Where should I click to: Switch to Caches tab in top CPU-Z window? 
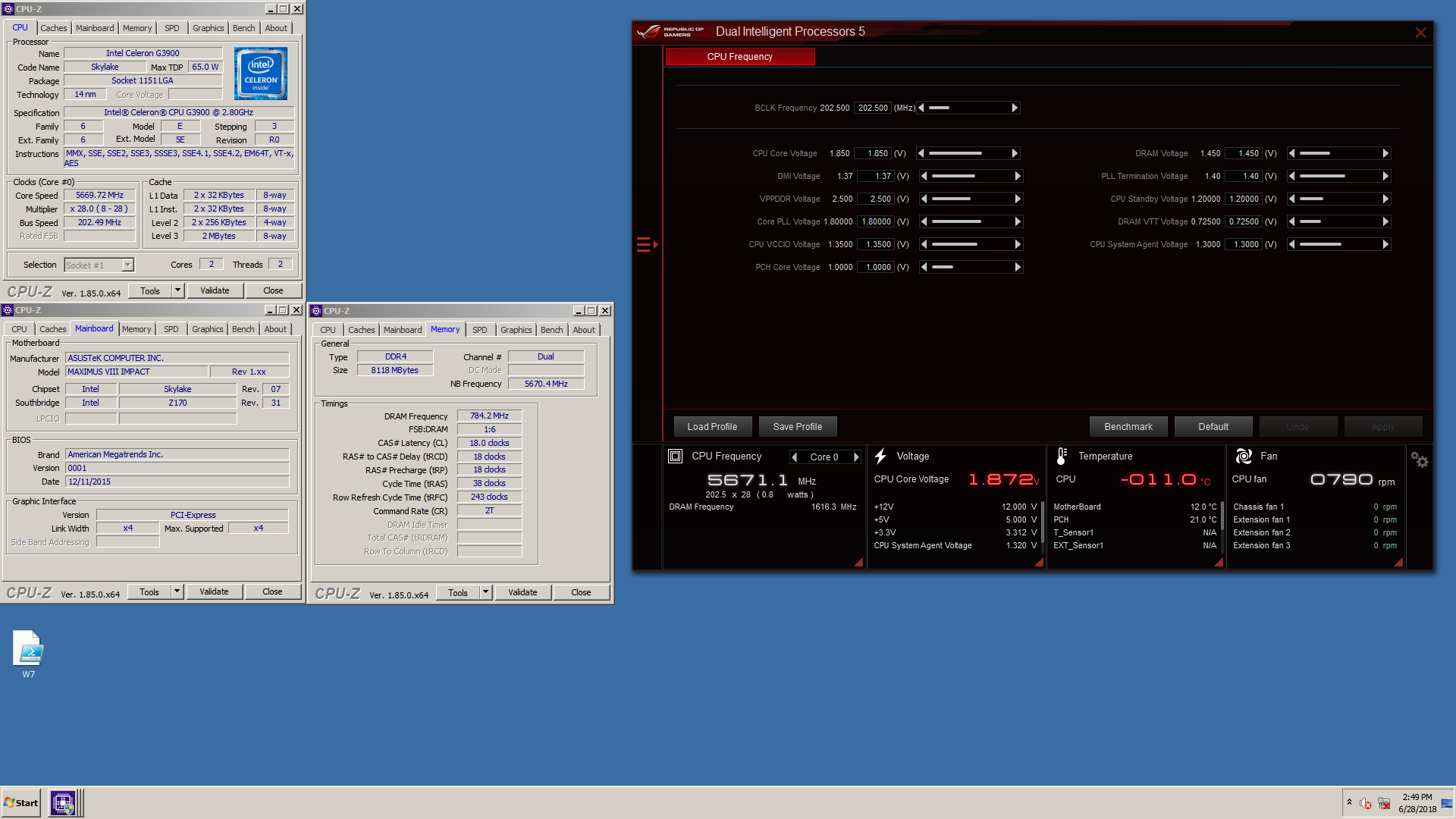[54, 28]
